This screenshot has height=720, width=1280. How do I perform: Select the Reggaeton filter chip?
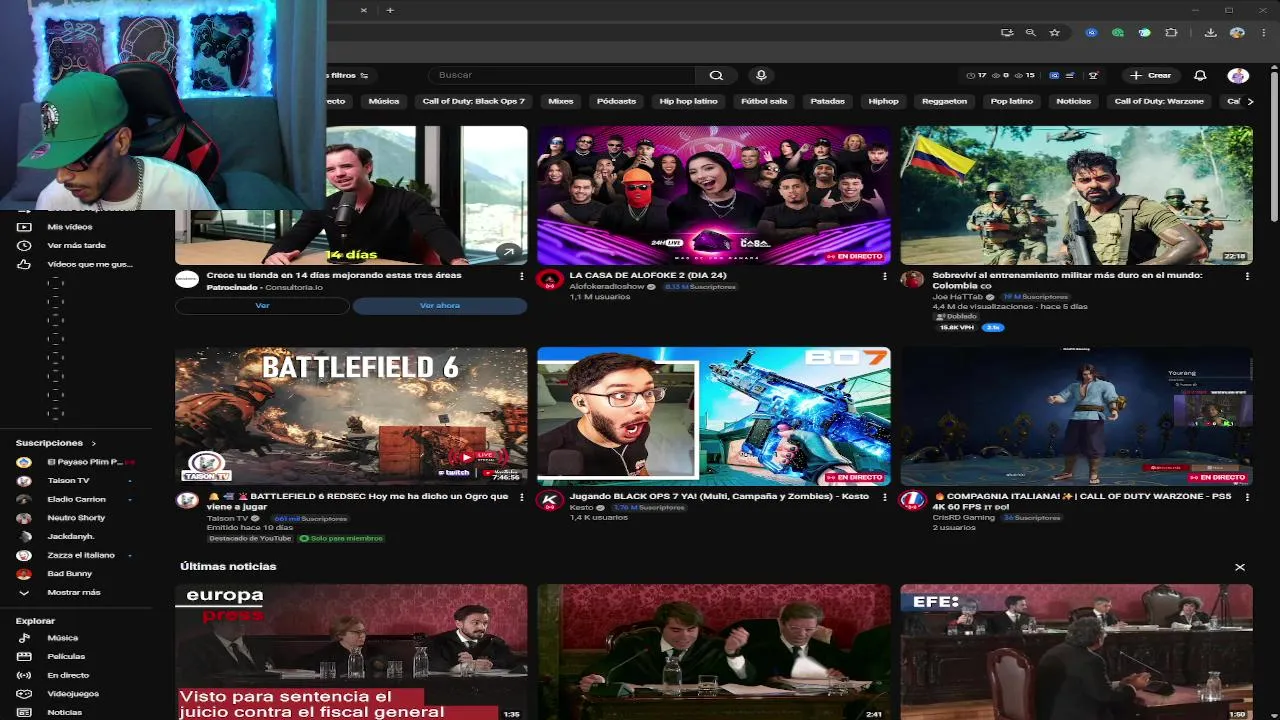(945, 101)
